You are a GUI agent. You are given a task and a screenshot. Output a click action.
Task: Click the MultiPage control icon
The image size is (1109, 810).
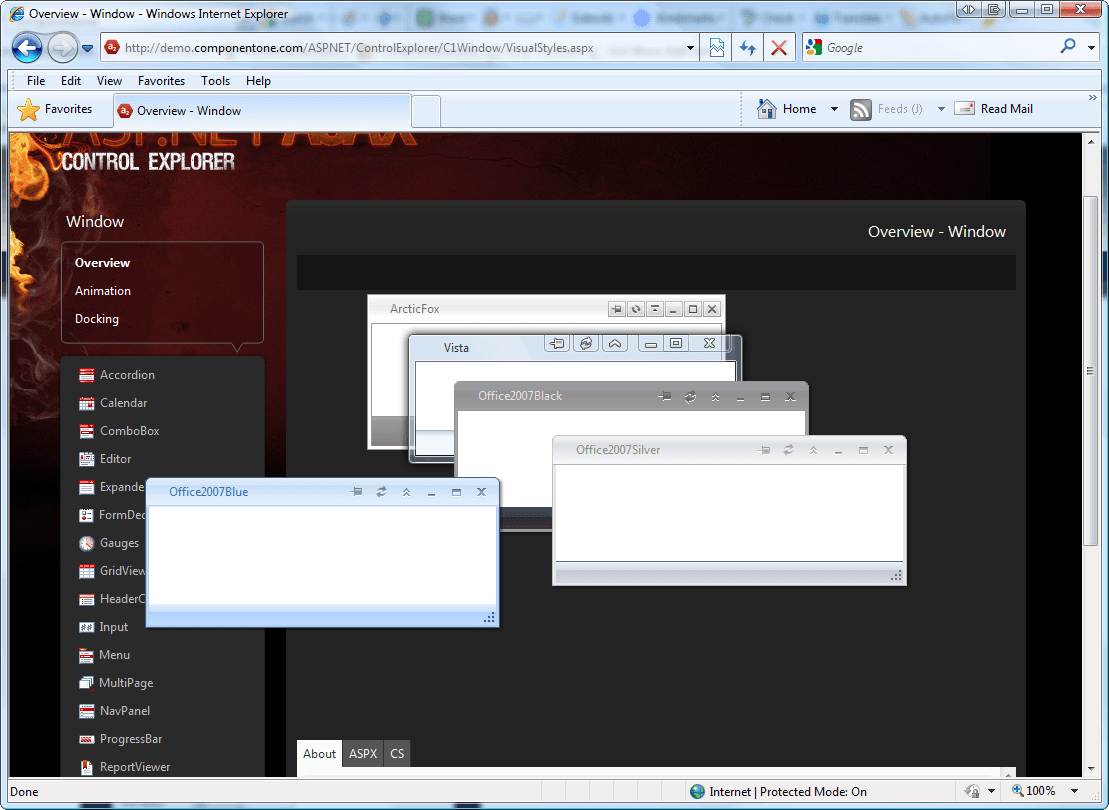86,683
